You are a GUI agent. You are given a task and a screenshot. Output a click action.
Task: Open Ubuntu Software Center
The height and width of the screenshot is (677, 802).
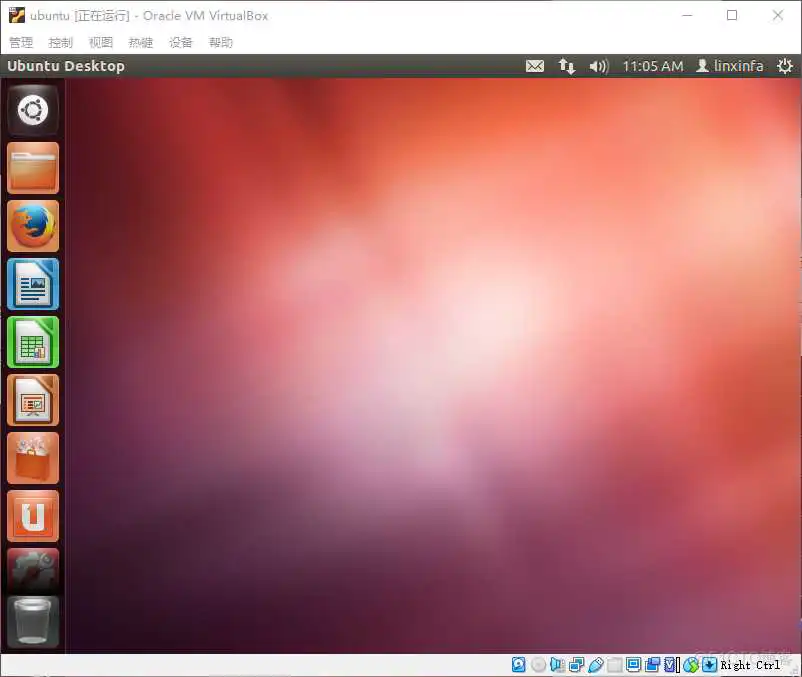click(x=33, y=458)
